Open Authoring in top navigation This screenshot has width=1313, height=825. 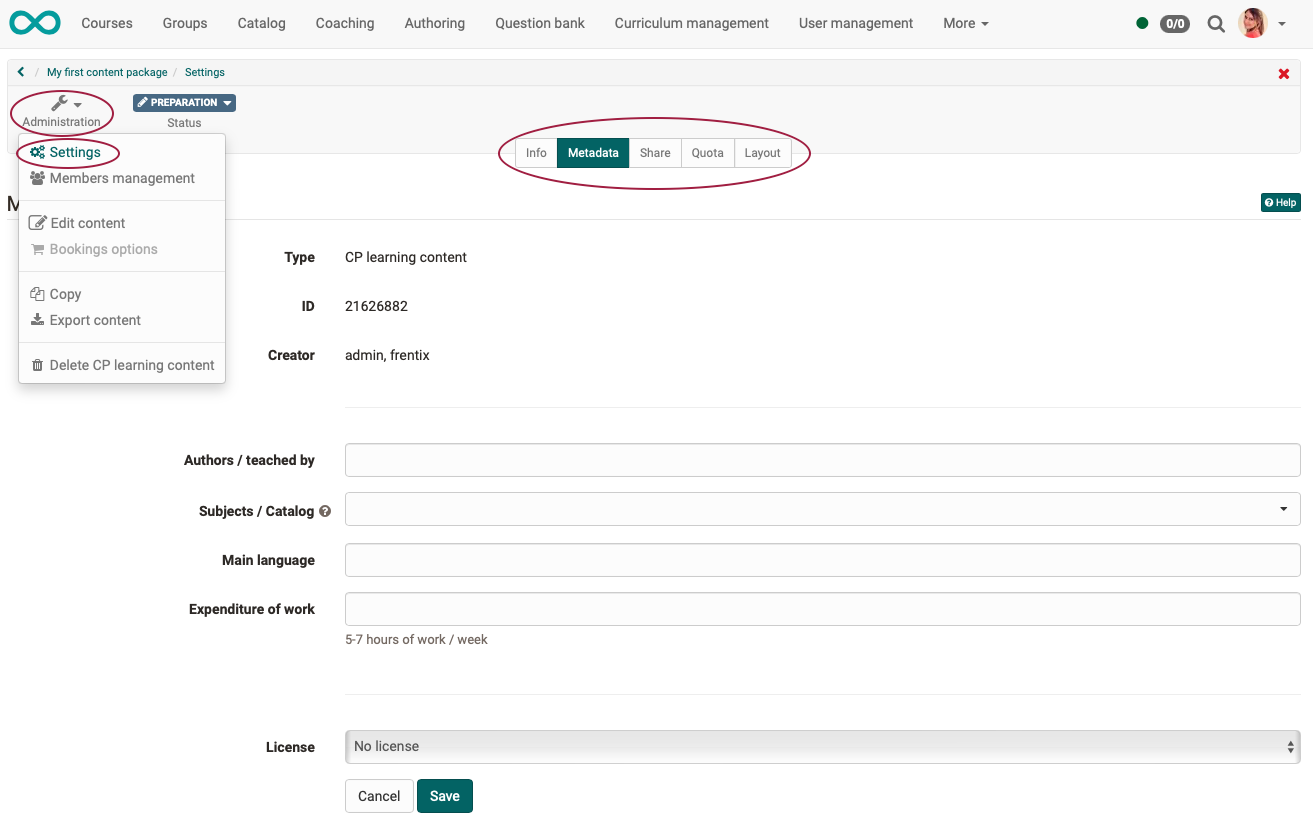coord(435,23)
